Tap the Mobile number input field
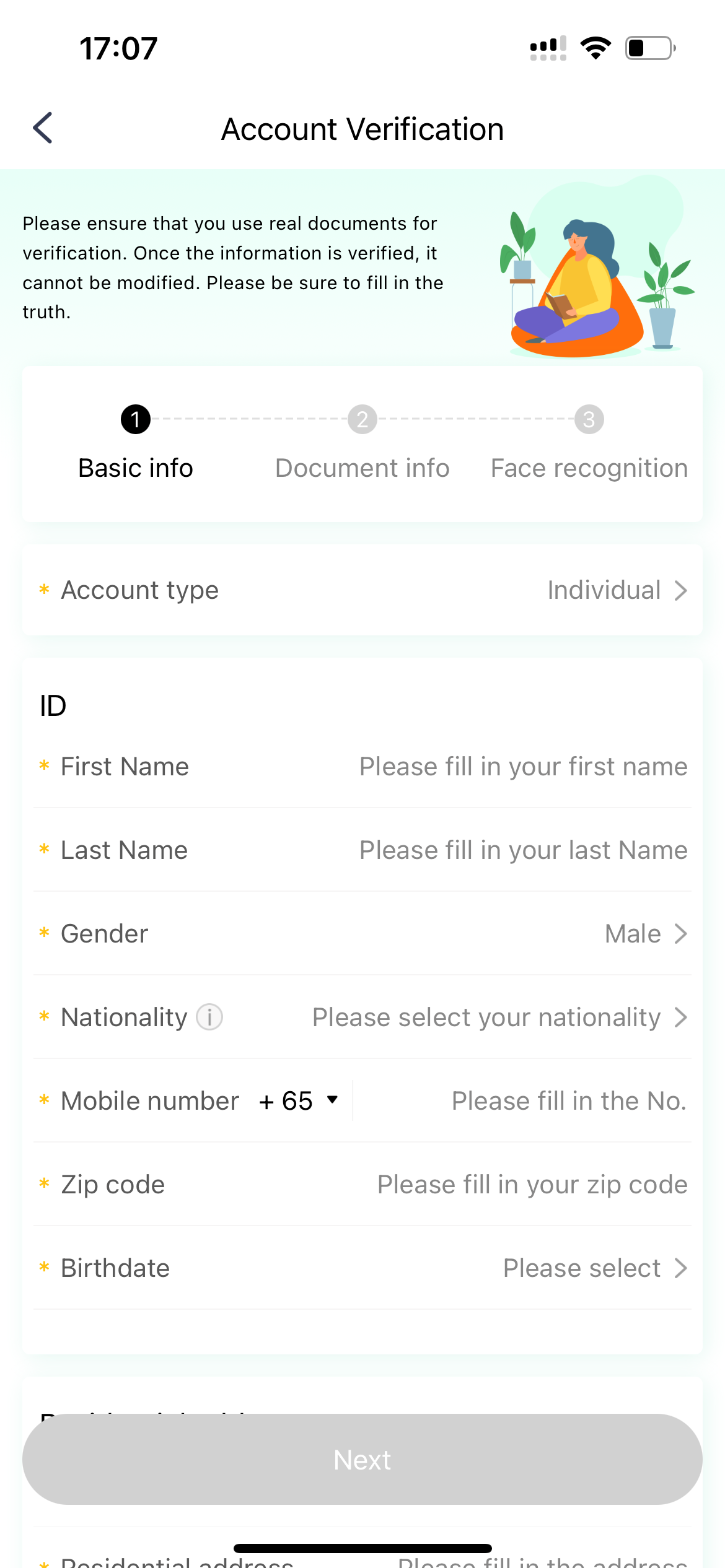The width and height of the screenshot is (725, 1568). click(568, 1100)
